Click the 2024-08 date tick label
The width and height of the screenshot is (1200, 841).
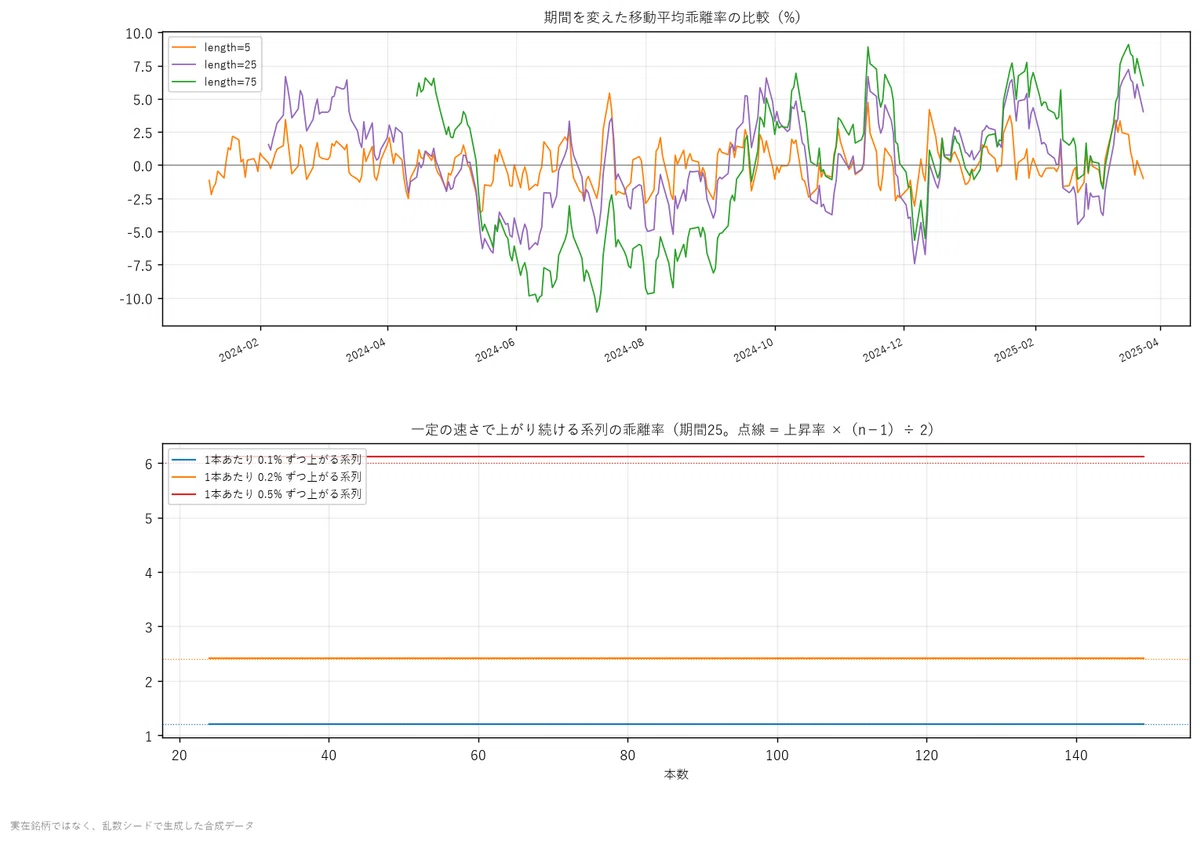[625, 352]
